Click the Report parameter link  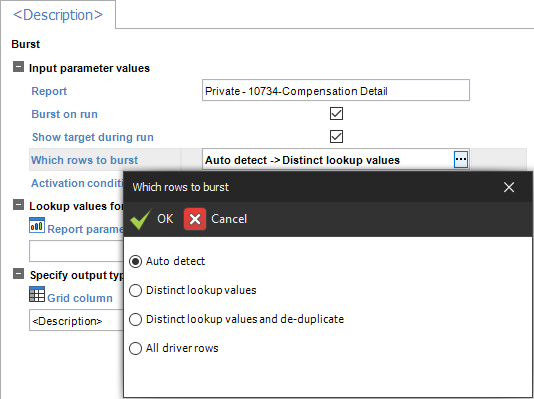click(x=85, y=229)
